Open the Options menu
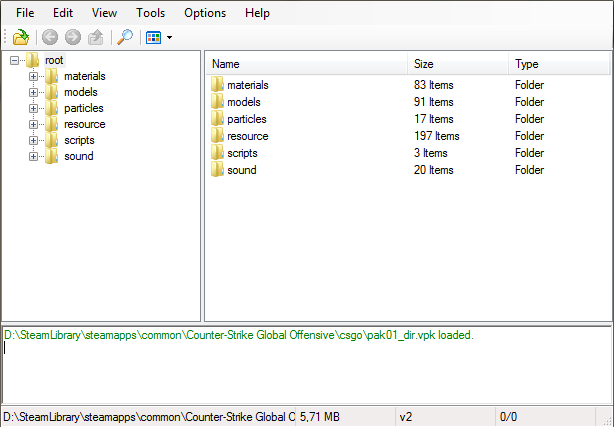 (x=204, y=13)
